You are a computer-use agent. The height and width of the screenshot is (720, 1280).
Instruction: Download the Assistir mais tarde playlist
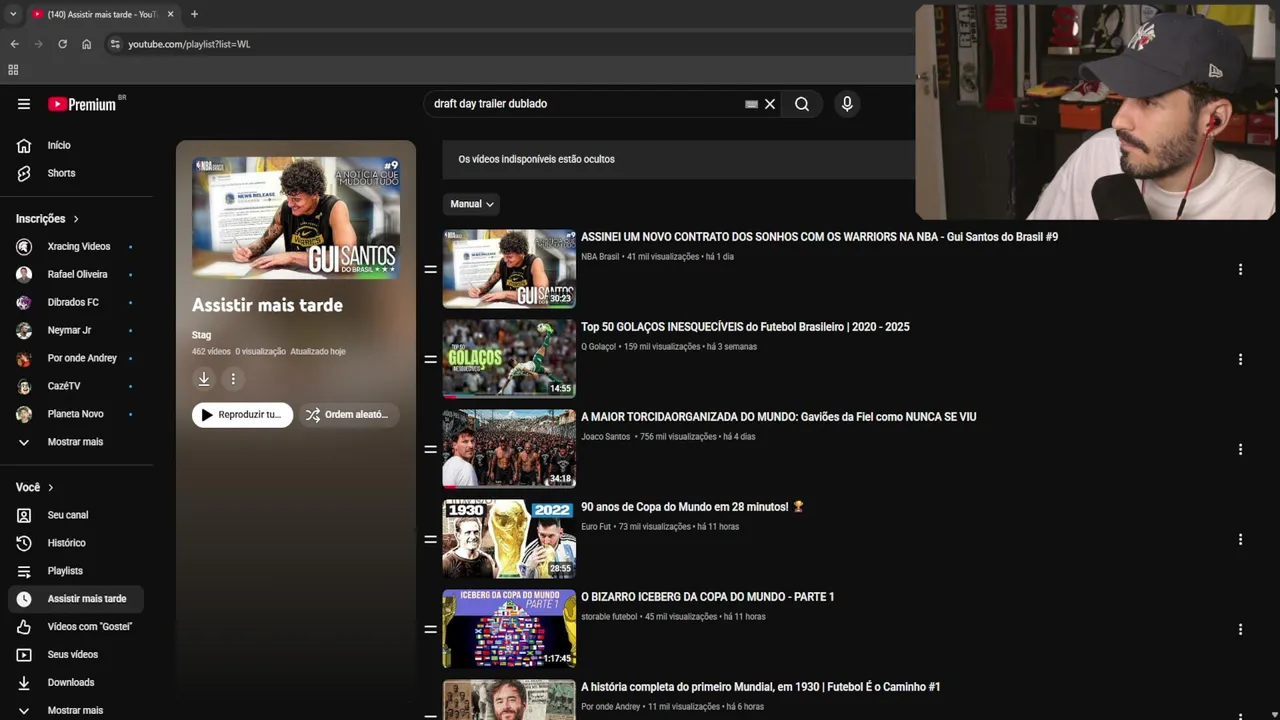tap(204, 379)
